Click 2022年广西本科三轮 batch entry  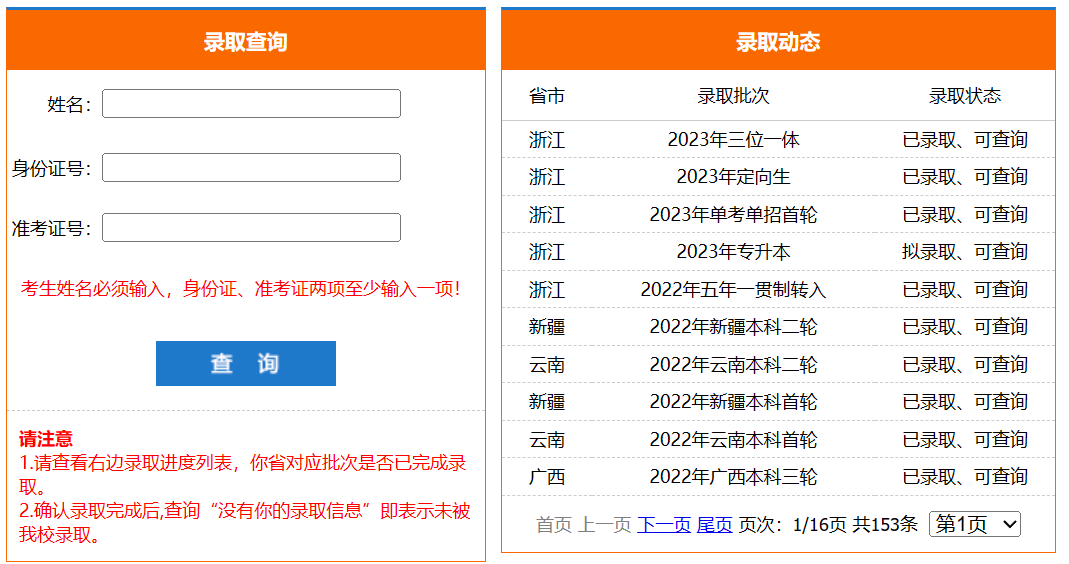733,477
